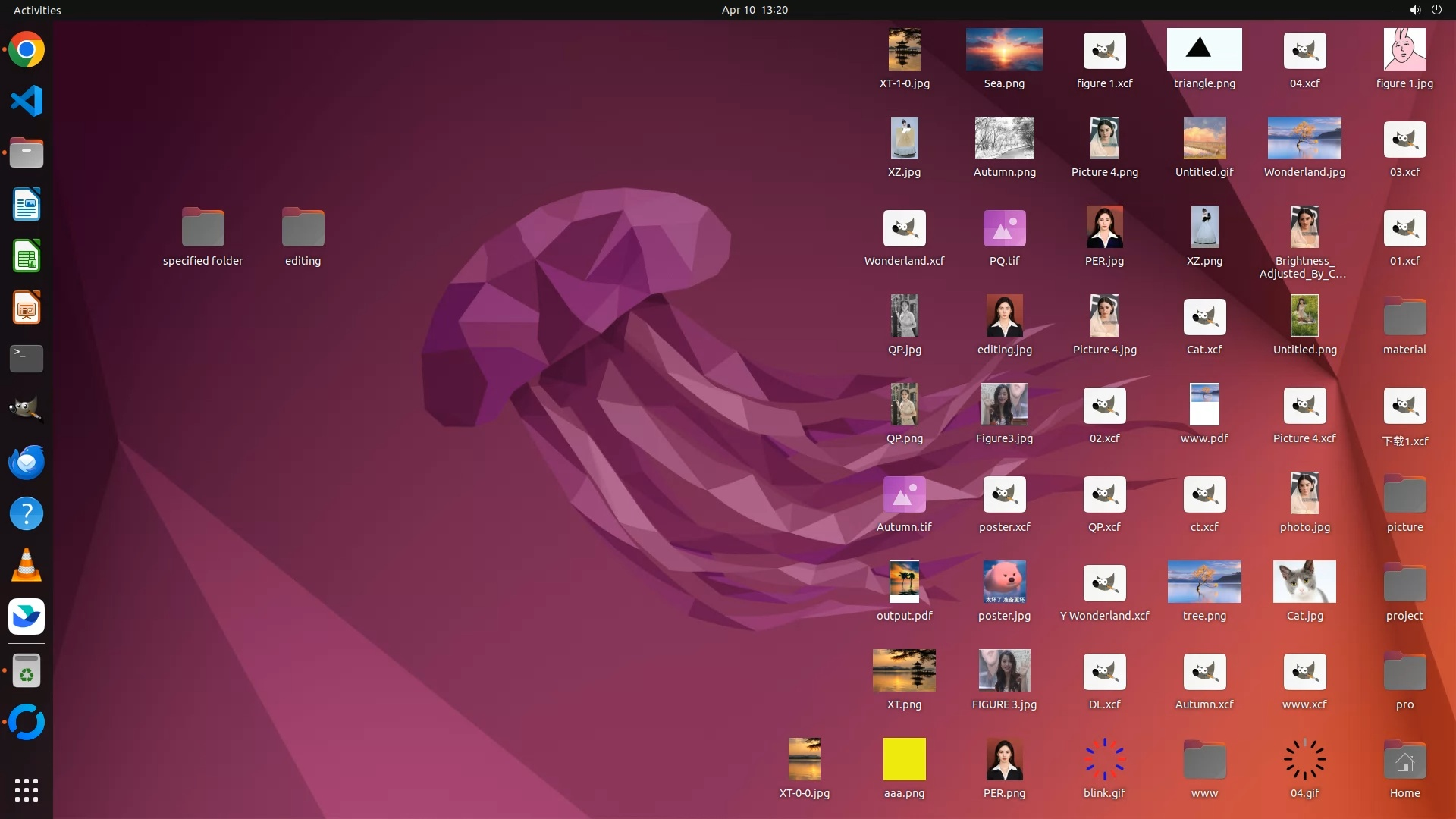Select the yellow aaa.png file

coord(904,759)
